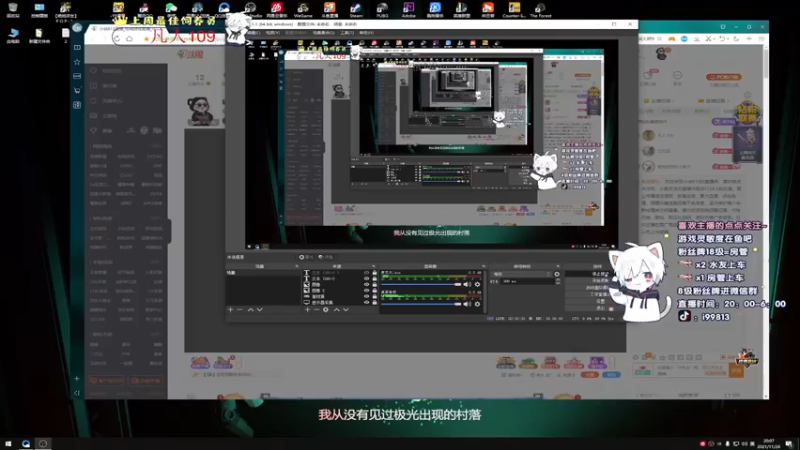
Task: Open WeGame desktop shortcut
Action: click(303, 9)
